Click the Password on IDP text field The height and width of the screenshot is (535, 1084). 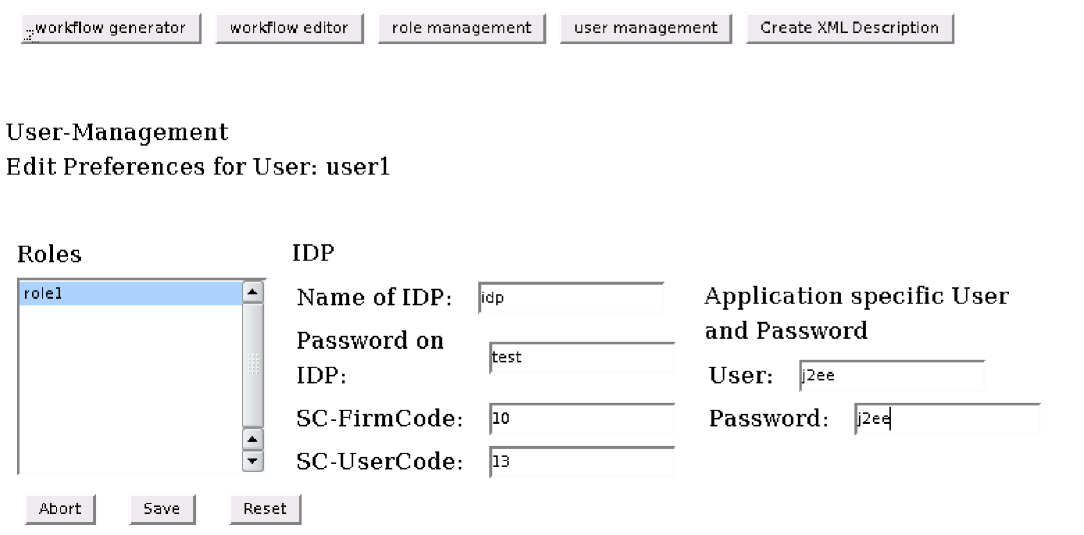tap(582, 357)
